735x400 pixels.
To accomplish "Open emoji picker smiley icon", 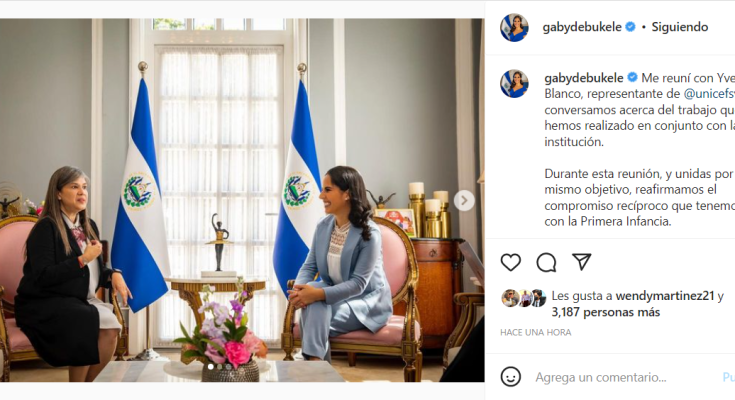I will 510,377.
